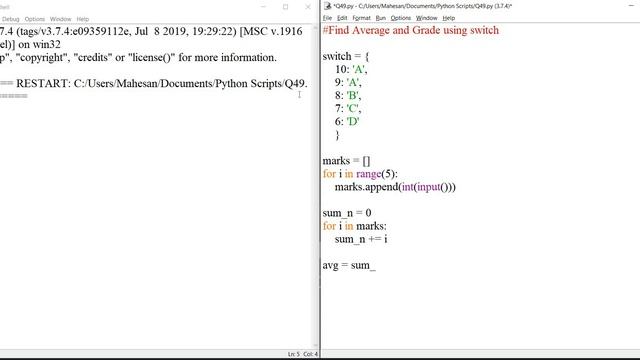Click the closing brace of the switch dictionary

coord(337,135)
